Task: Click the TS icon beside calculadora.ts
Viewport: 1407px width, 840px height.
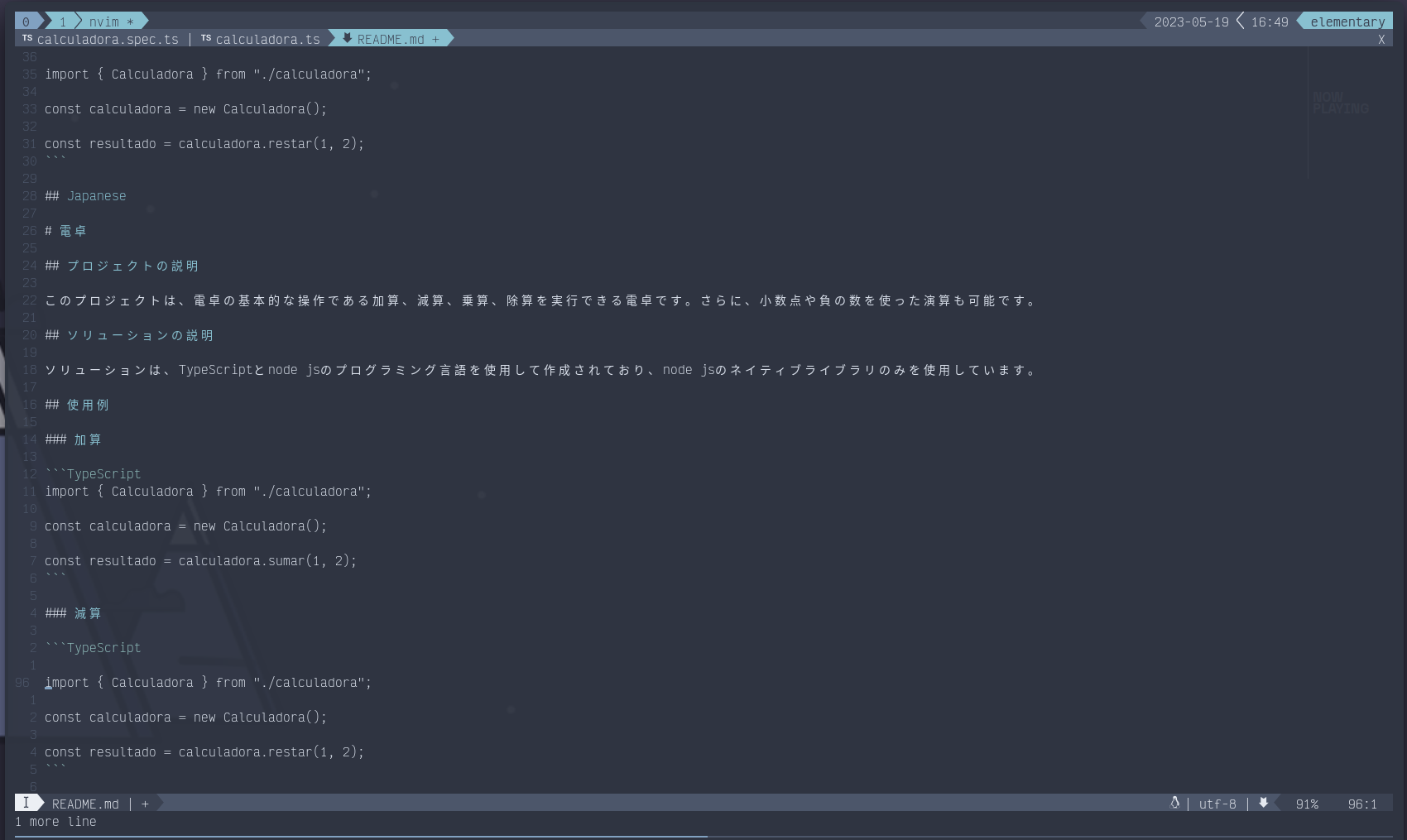Action: (206, 38)
